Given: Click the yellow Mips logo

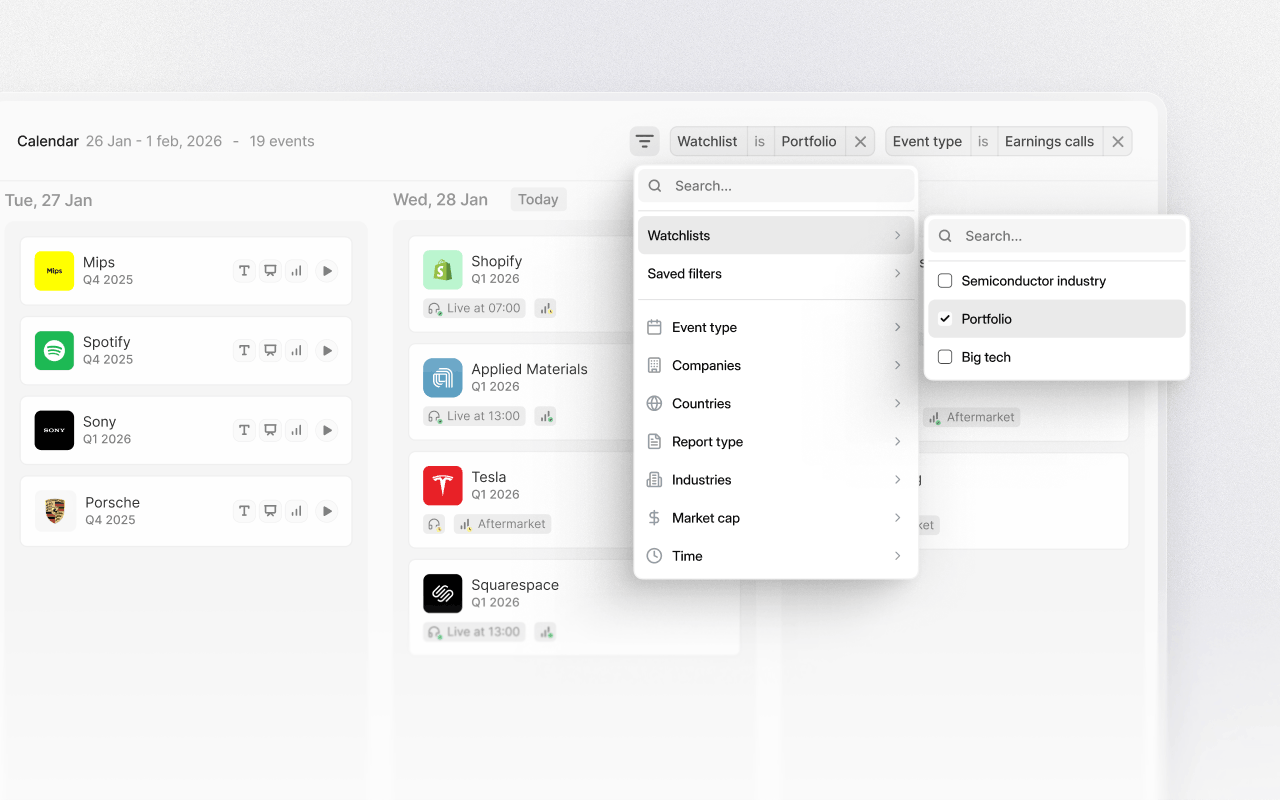Looking at the screenshot, I should [54, 270].
